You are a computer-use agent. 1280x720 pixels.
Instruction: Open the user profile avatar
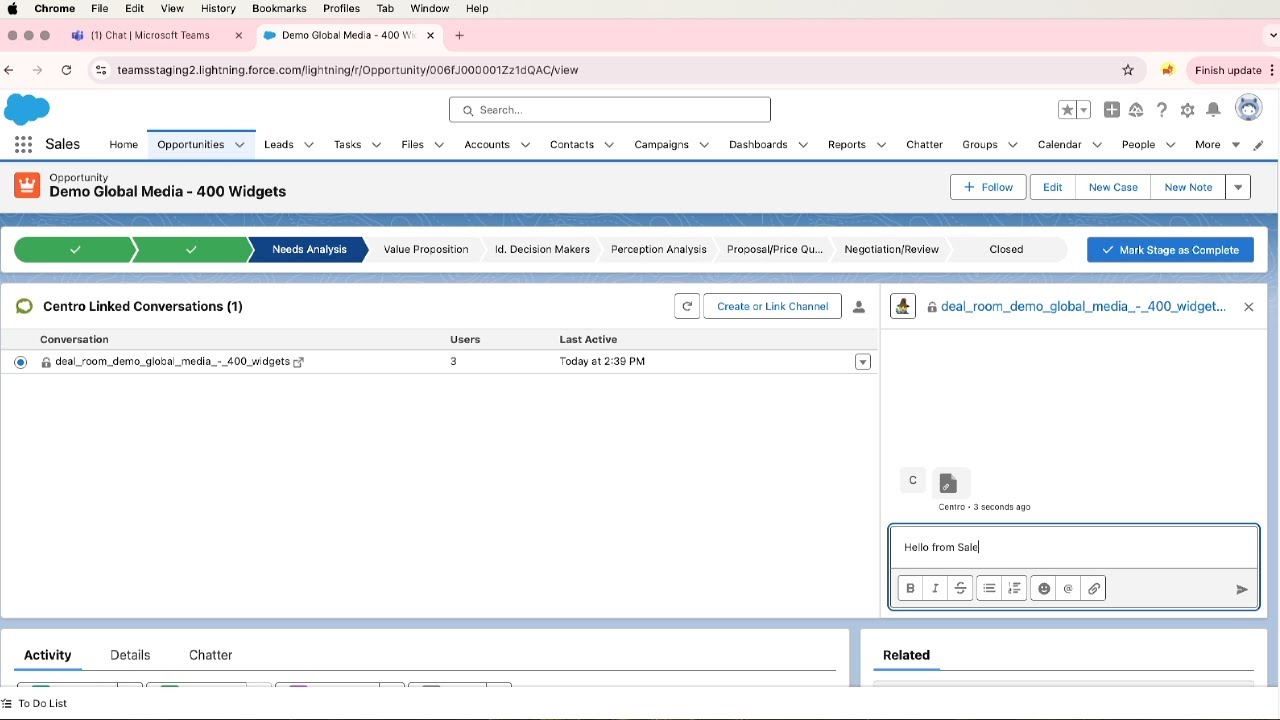click(1248, 109)
